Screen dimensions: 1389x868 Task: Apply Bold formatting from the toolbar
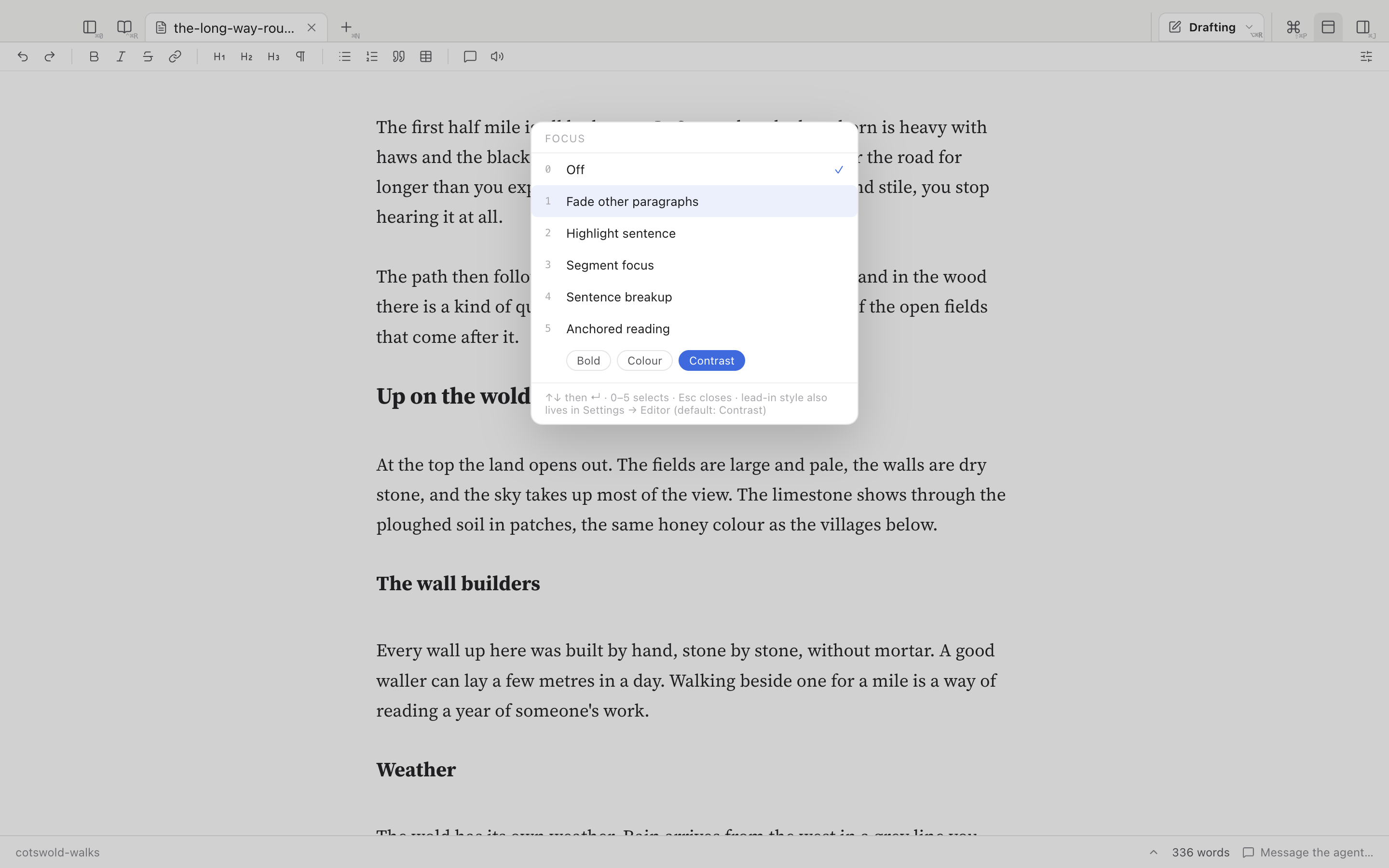tap(94, 56)
